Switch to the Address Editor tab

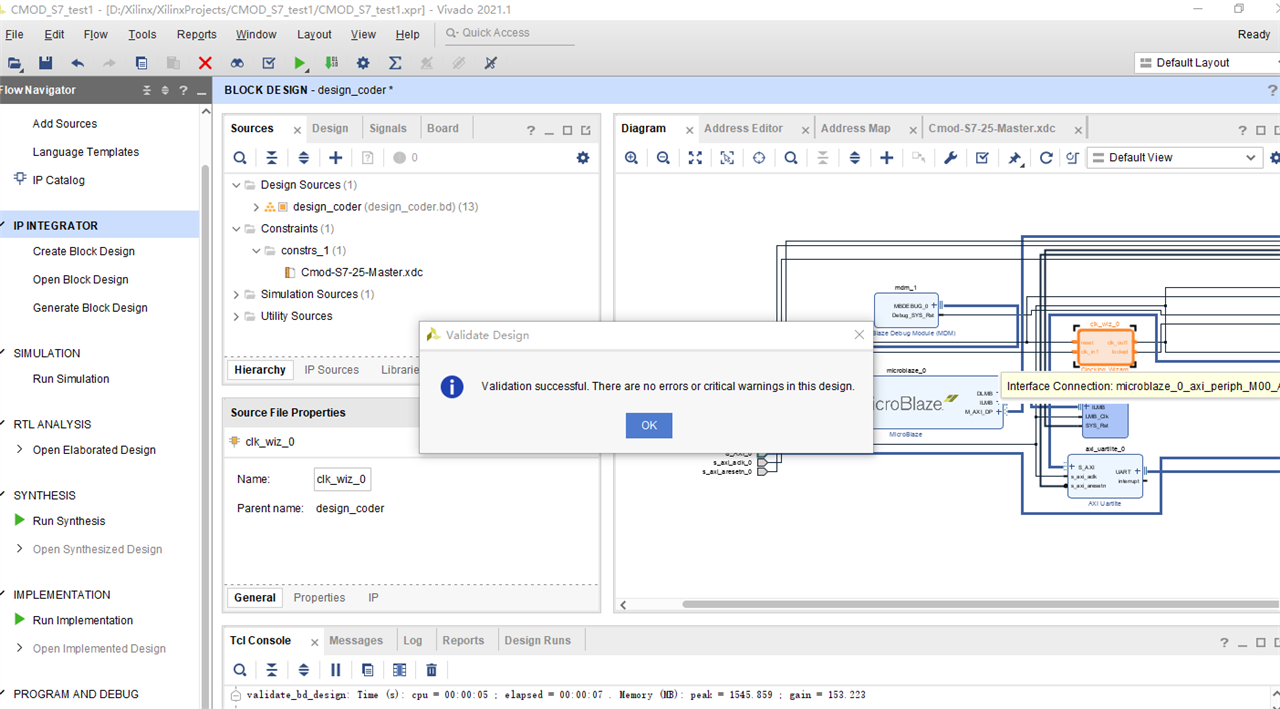743,128
